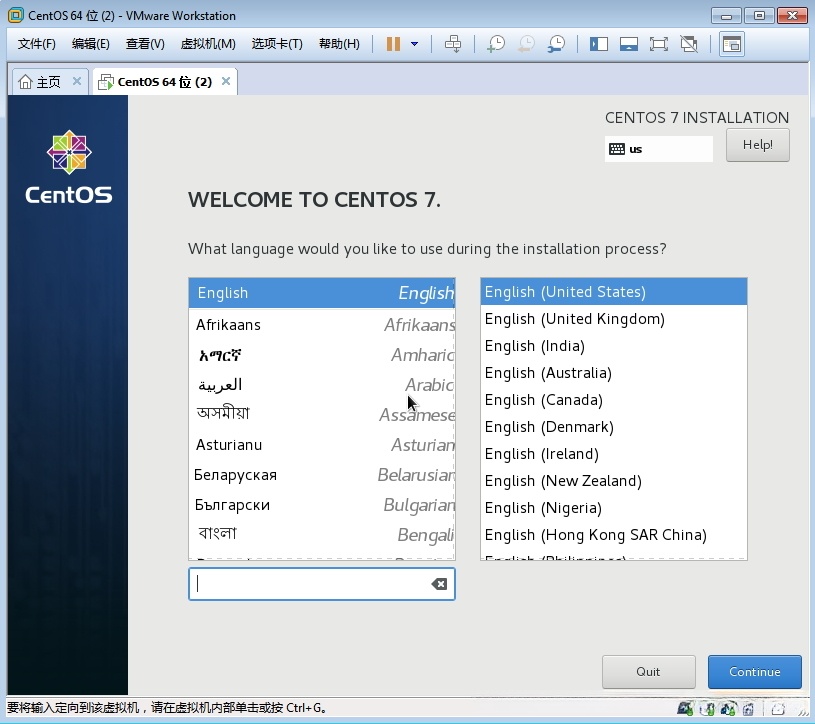
Task: Choose English (Canada) locale
Action: [614, 400]
